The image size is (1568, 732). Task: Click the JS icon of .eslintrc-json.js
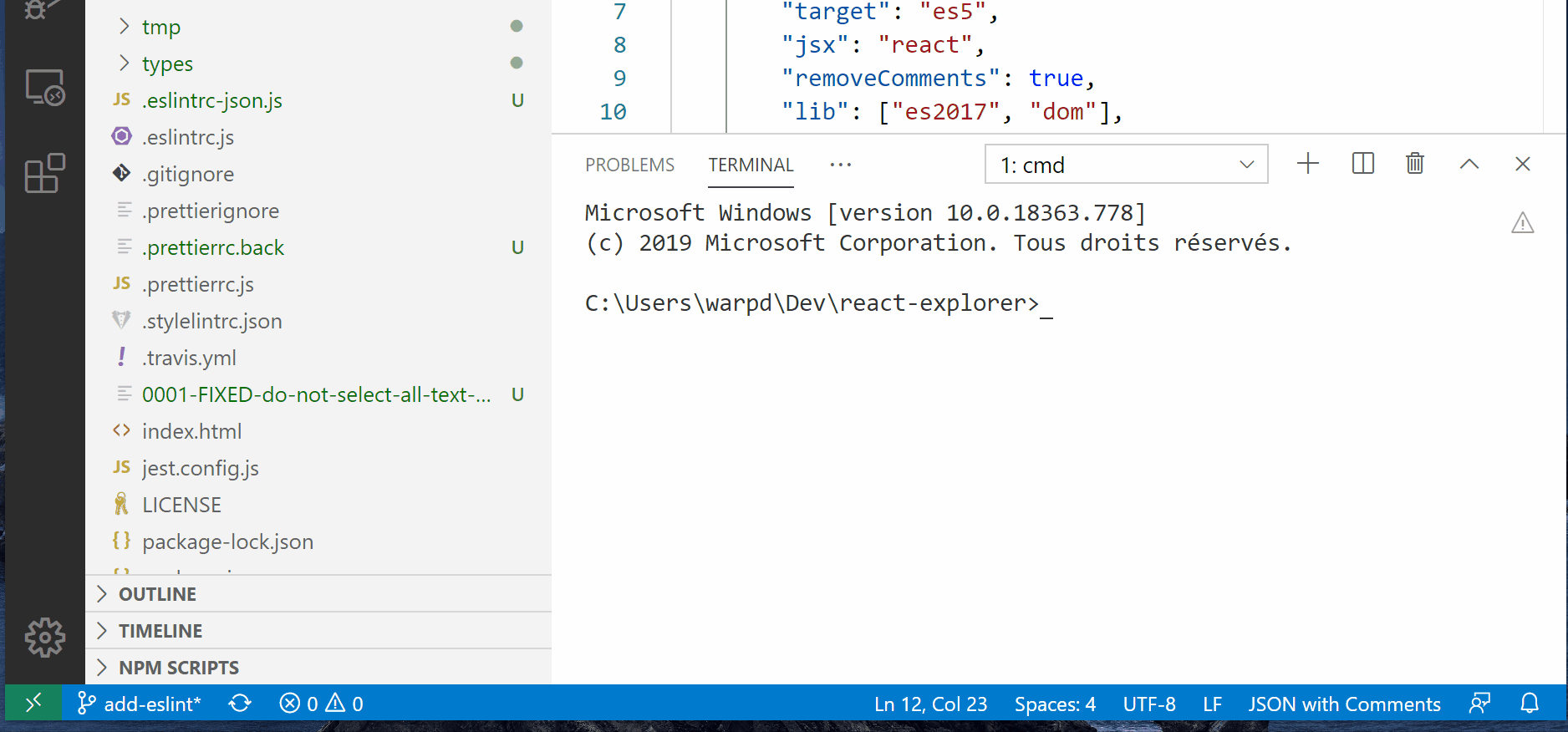coord(122,100)
